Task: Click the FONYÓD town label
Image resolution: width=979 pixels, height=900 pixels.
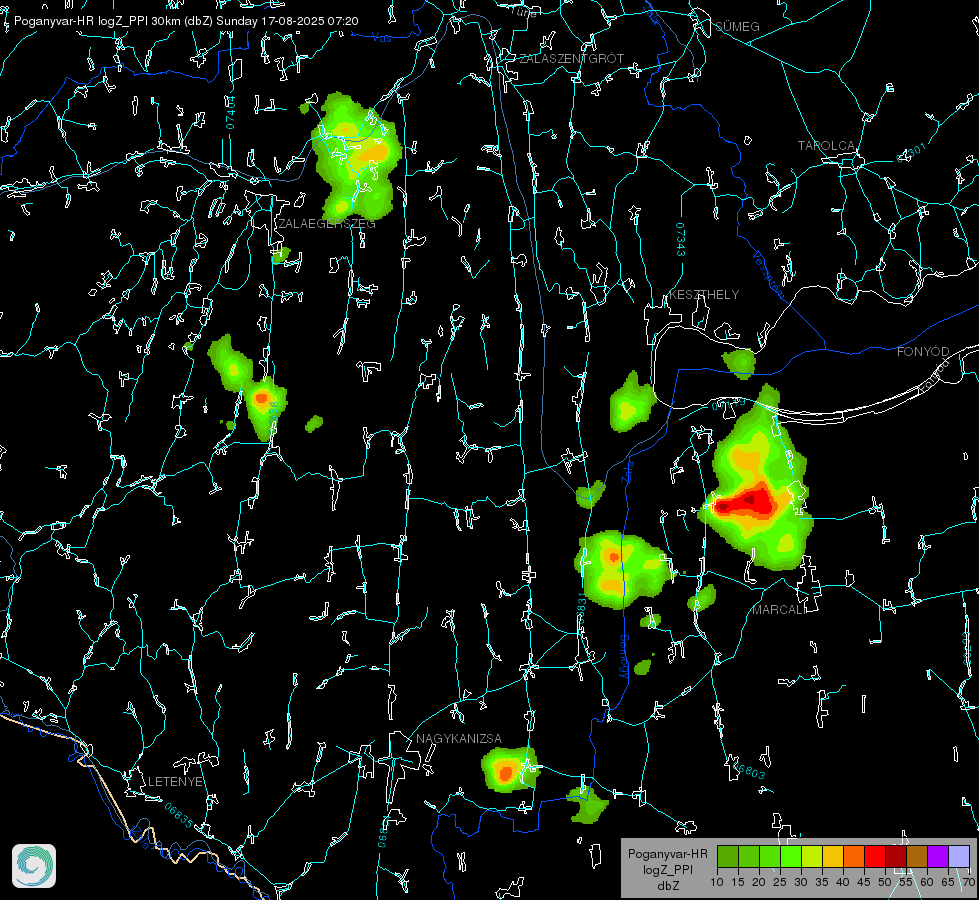Action: (x=923, y=352)
